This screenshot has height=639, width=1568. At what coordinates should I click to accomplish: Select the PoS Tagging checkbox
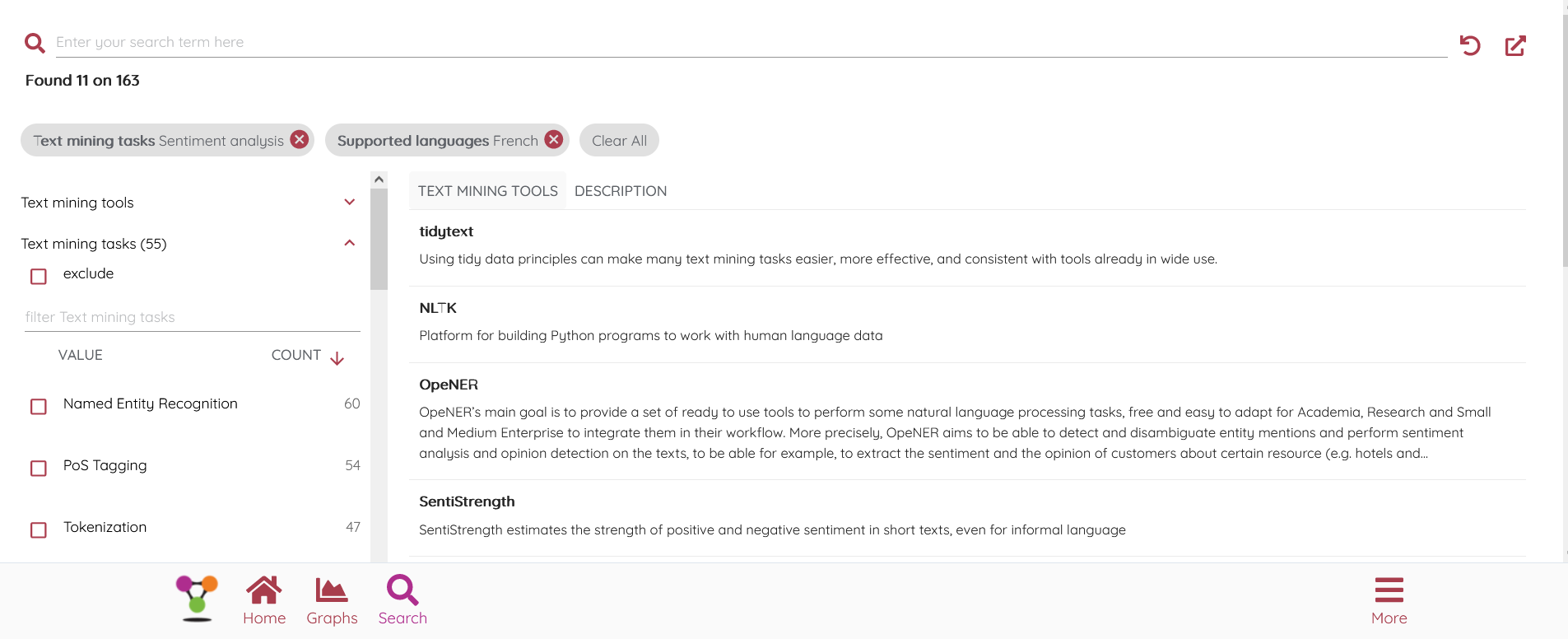[39, 468]
